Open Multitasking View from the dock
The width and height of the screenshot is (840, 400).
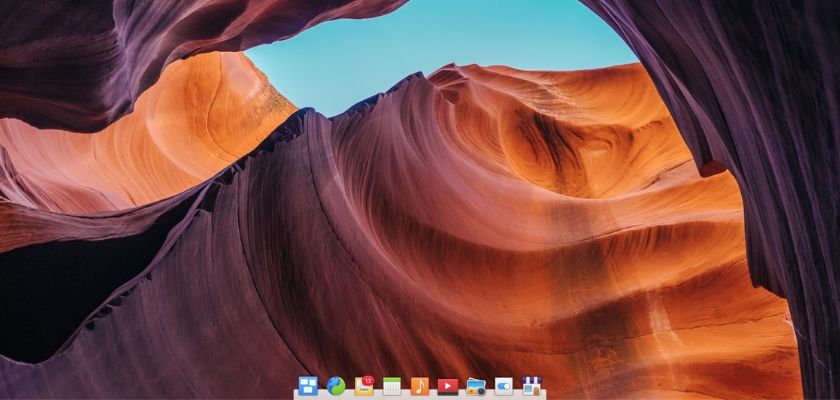308,386
